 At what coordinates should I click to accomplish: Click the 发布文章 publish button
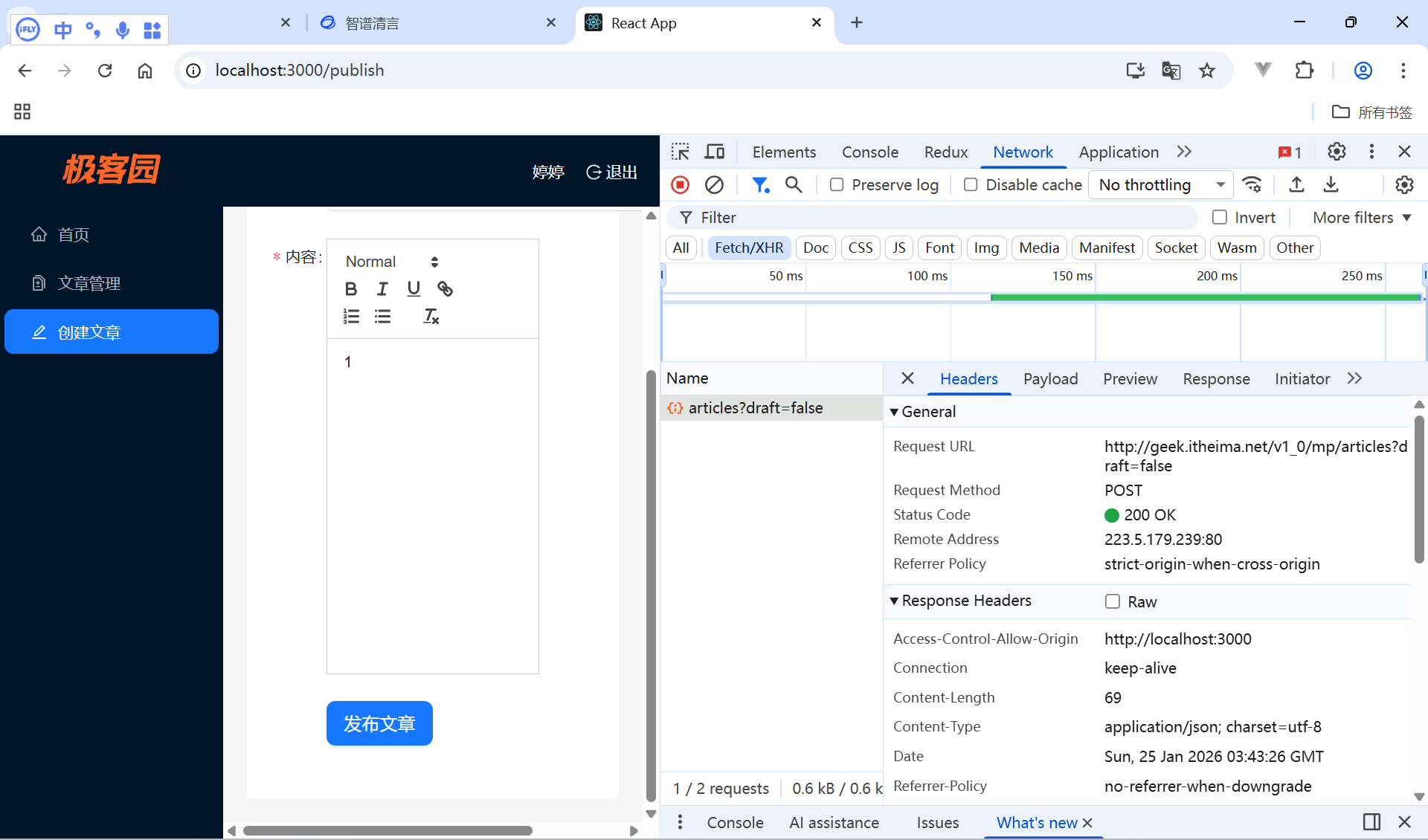tap(379, 723)
